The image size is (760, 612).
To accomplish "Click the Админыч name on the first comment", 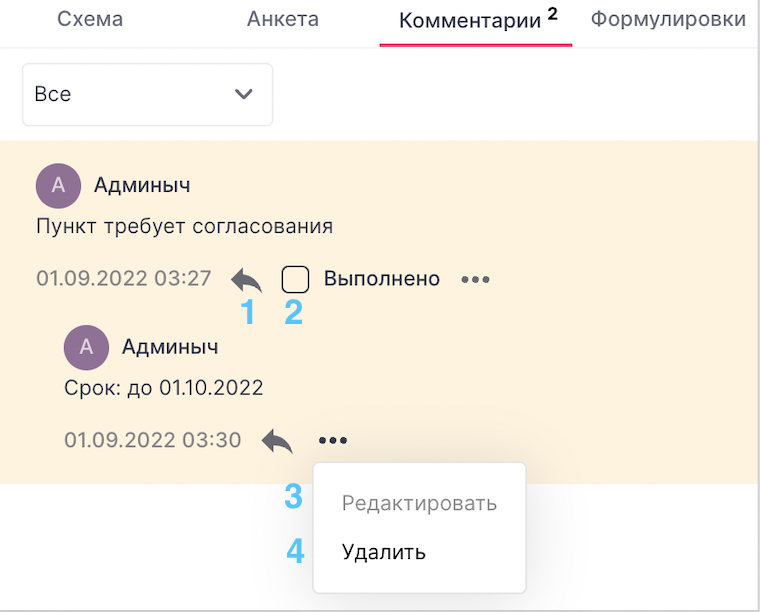I will tap(142, 186).
